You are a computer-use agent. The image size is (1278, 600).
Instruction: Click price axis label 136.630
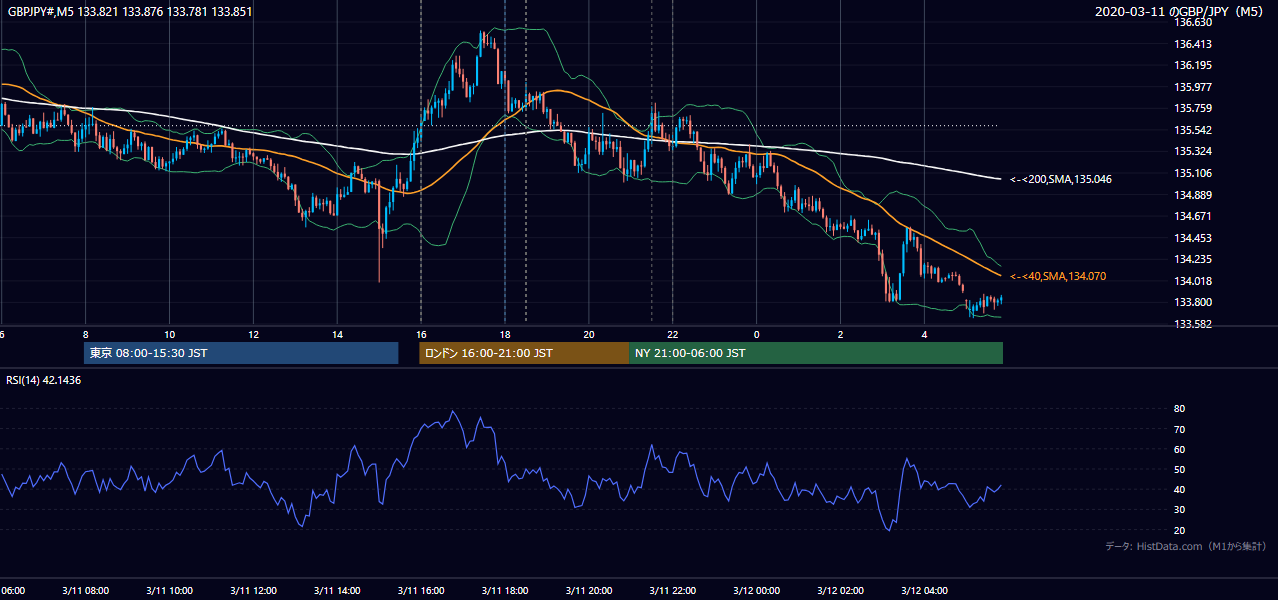click(x=1194, y=22)
